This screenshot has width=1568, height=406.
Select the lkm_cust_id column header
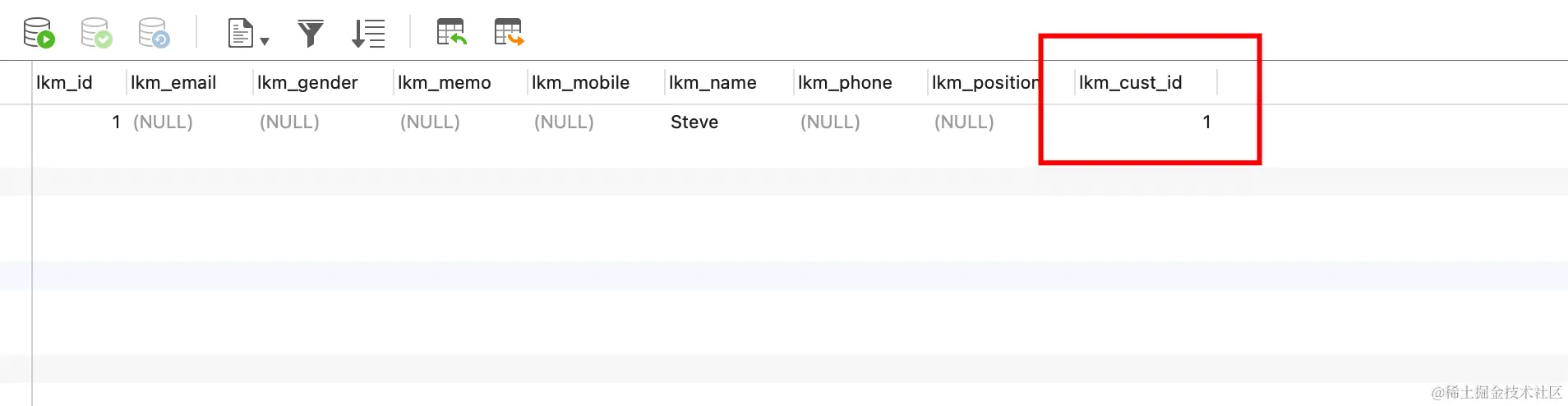tap(1131, 82)
